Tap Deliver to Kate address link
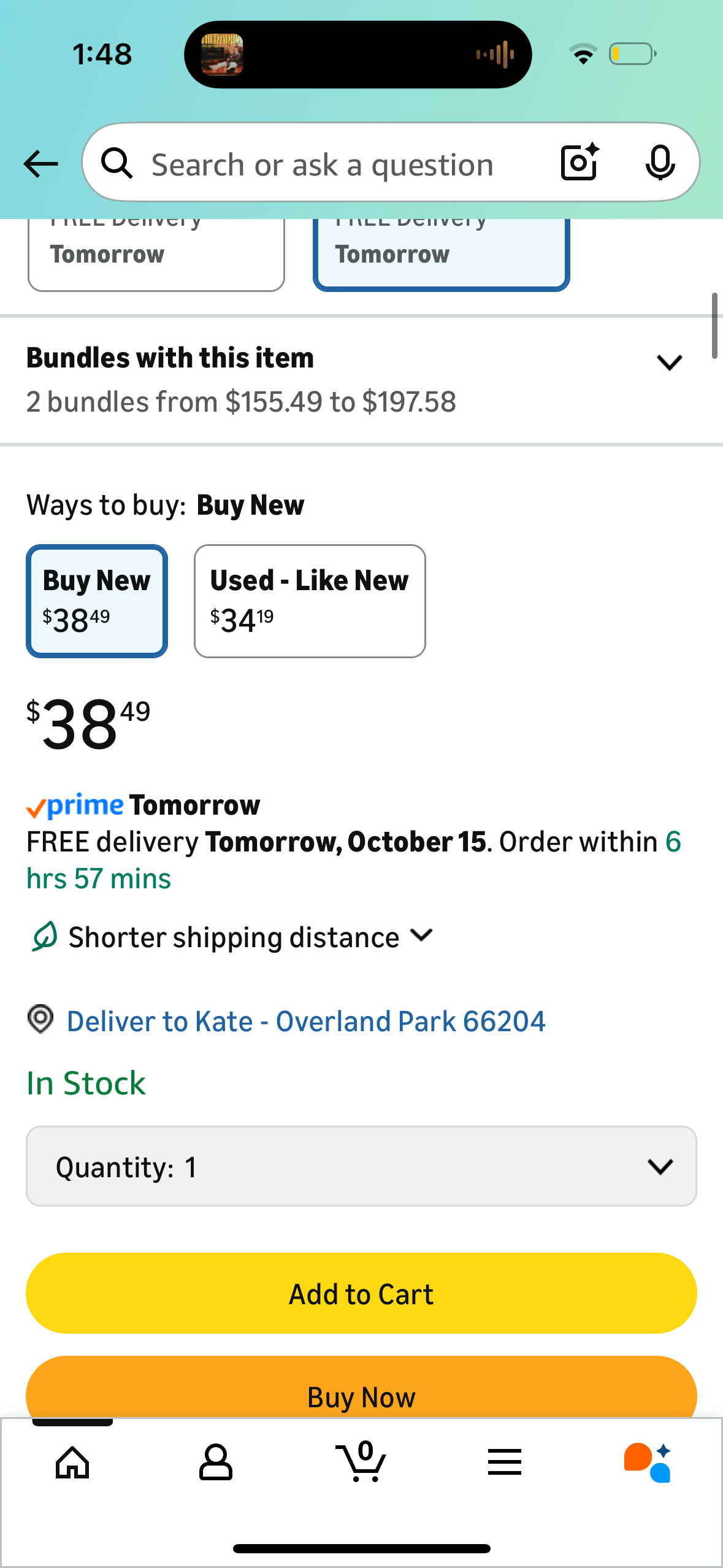723x1568 pixels. [305, 1021]
